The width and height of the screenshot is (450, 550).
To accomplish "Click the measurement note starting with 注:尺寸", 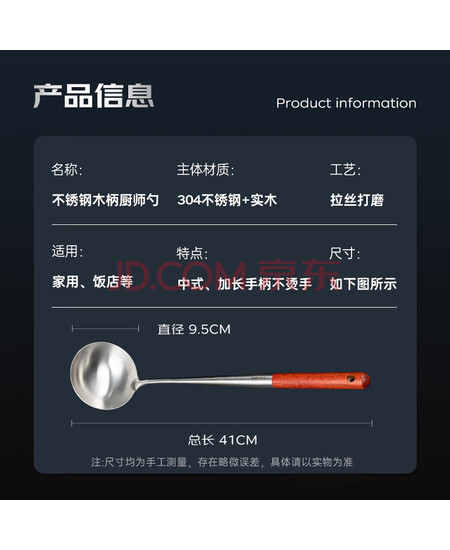I will 222,462.
